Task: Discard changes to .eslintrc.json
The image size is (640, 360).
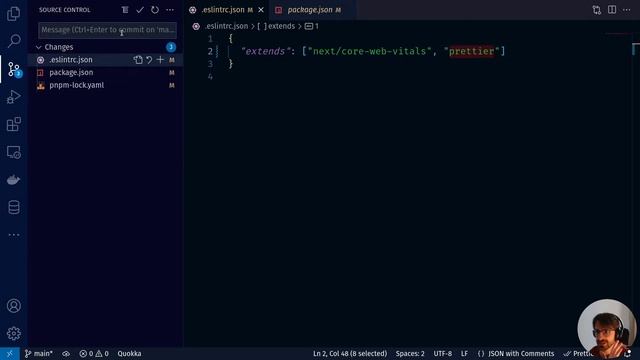Action: 149,60
